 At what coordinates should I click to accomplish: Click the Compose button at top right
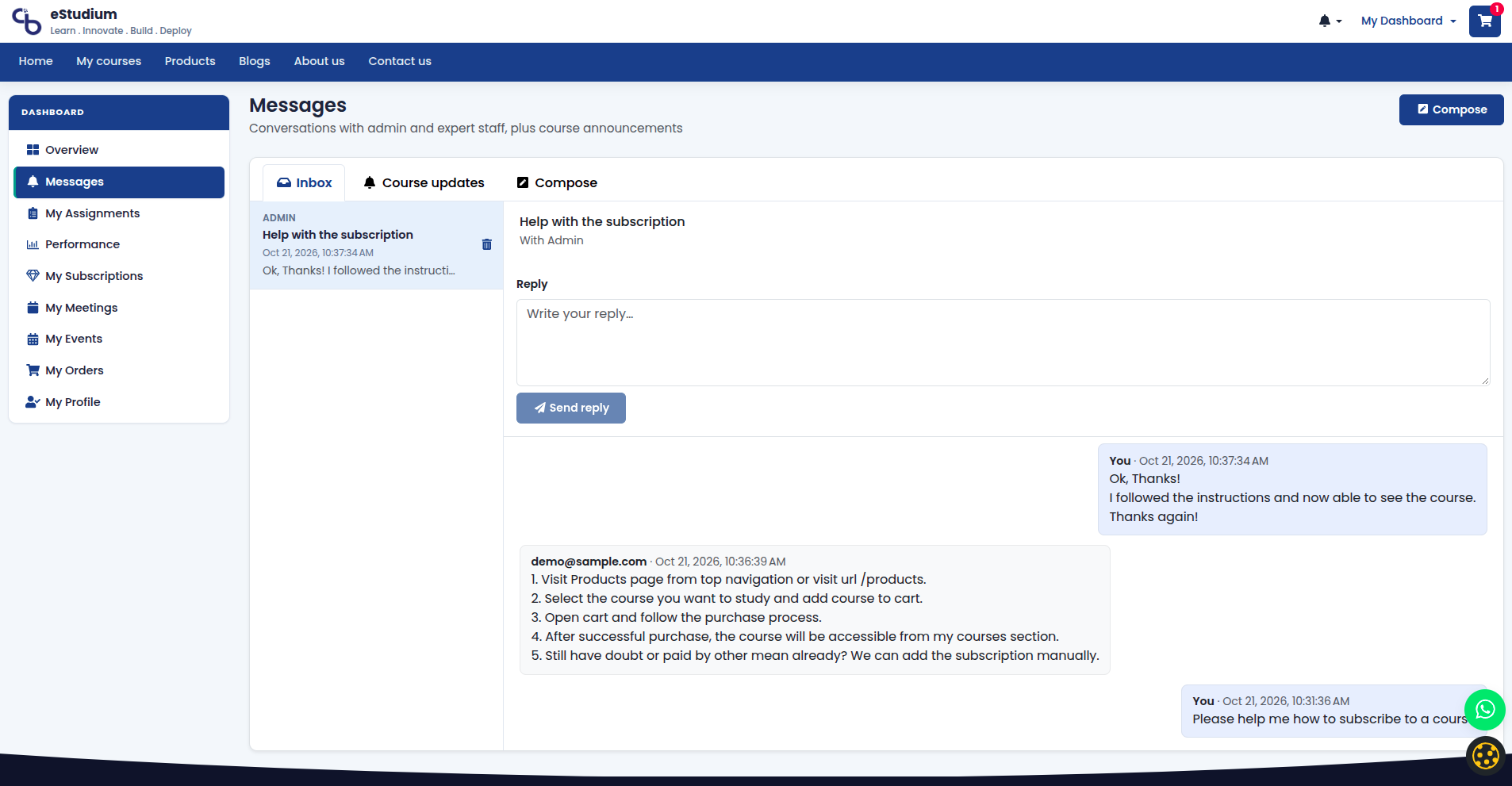pos(1451,109)
